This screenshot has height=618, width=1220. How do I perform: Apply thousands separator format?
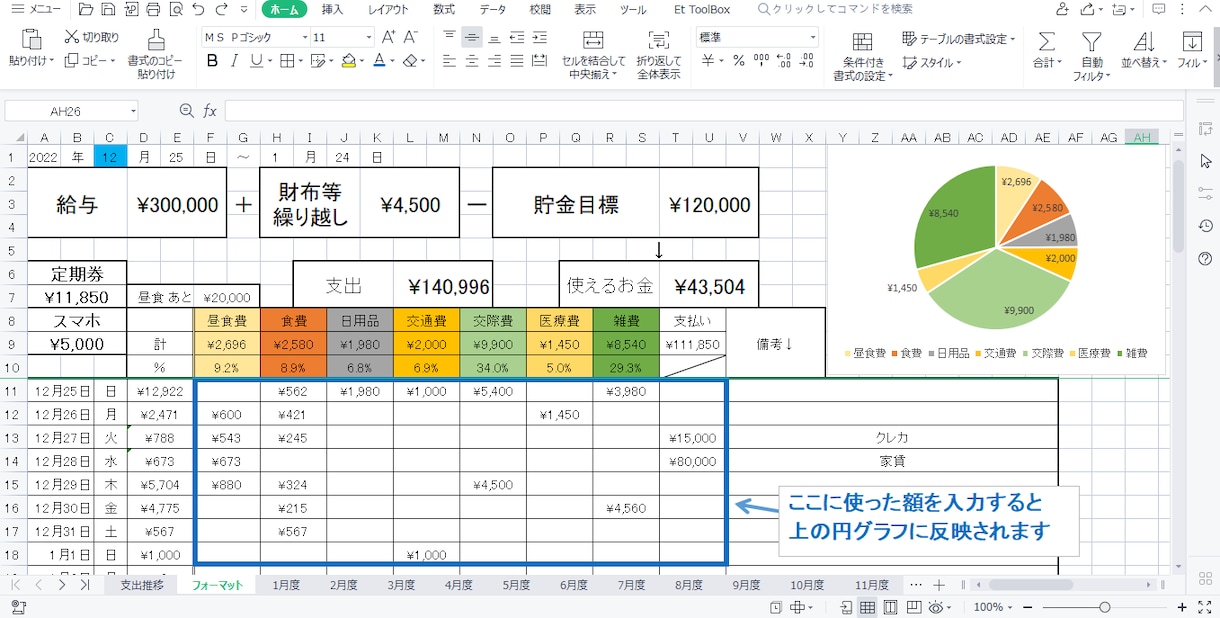click(759, 61)
